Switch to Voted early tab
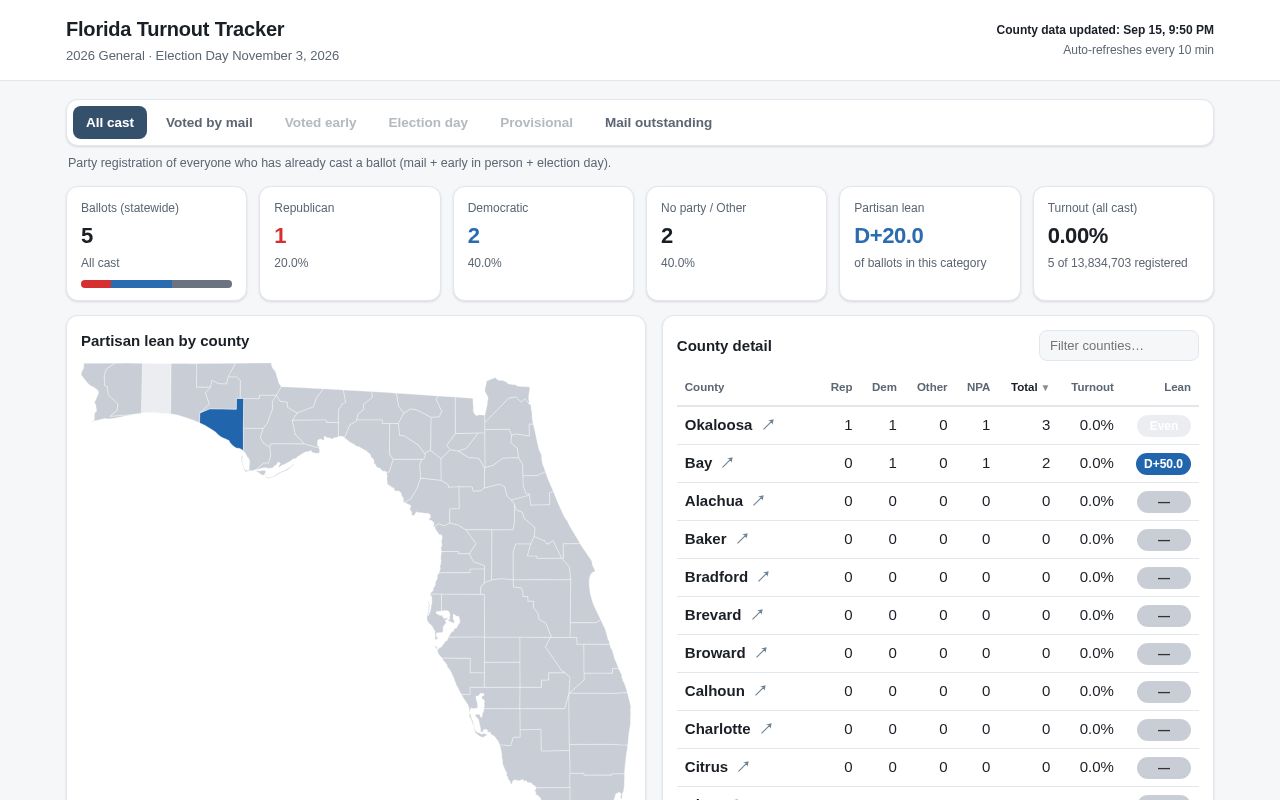This screenshot has width=1280, height=800. pos(320,123)
